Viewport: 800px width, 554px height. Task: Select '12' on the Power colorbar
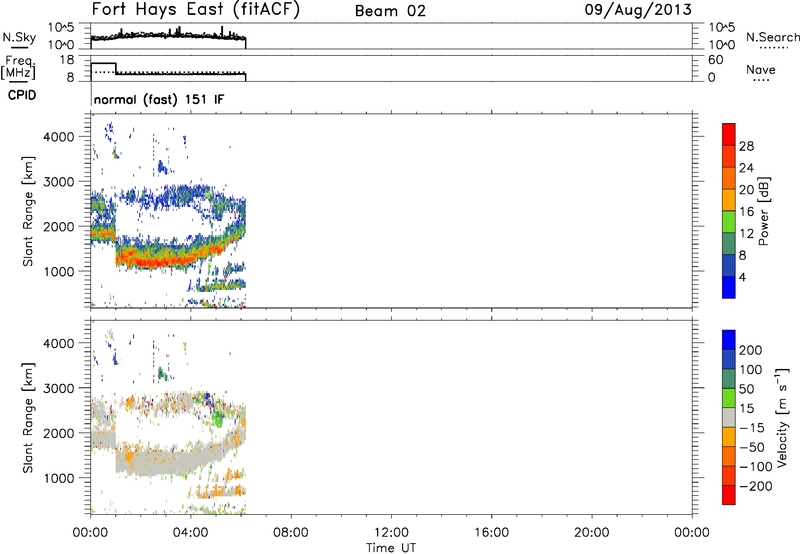pyautogui.click(x=746, y=234)
